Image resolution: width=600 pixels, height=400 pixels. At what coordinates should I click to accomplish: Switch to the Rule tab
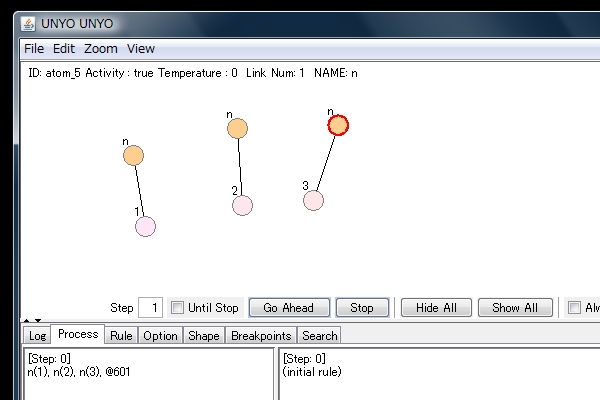pos(121,336)
